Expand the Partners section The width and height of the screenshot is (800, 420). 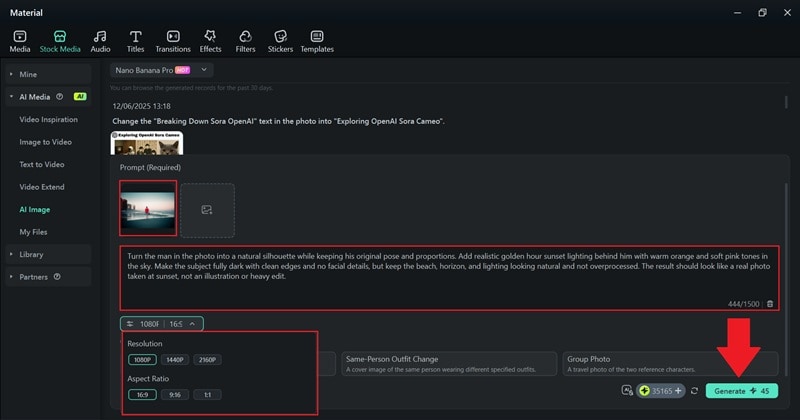coord(48,277)
